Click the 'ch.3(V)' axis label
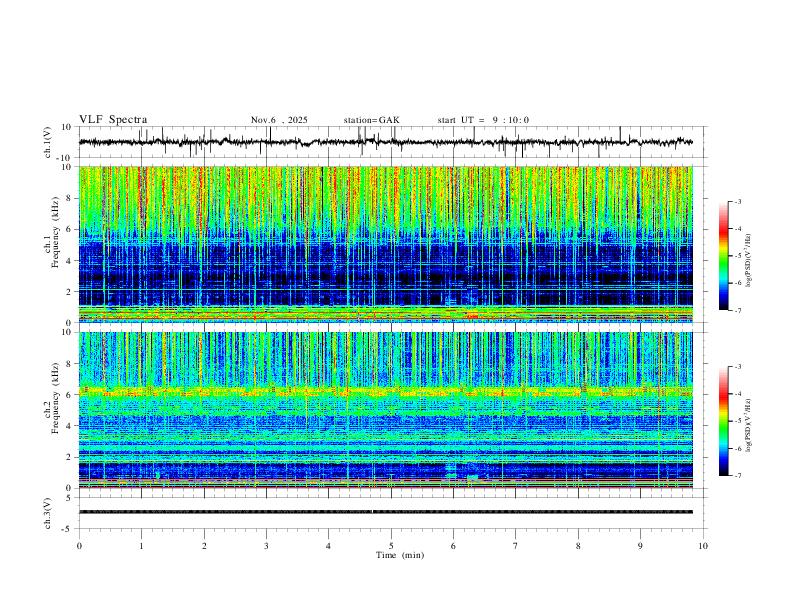 (48, 513)
